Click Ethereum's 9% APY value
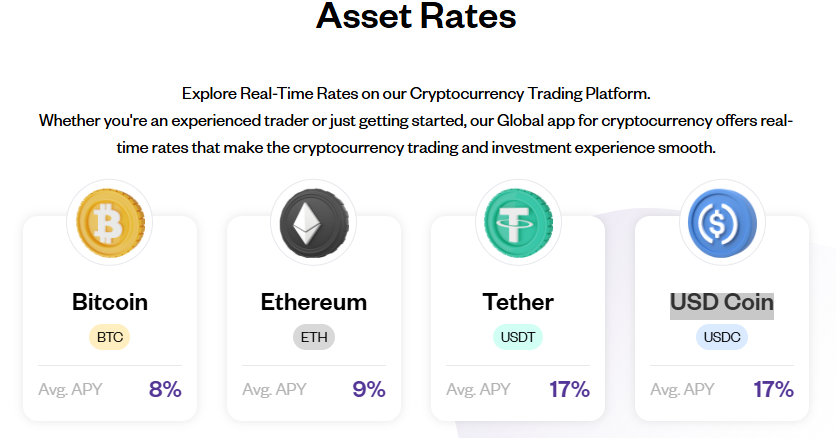Viewport: 836px width, 438px height. tap(369, 390)
